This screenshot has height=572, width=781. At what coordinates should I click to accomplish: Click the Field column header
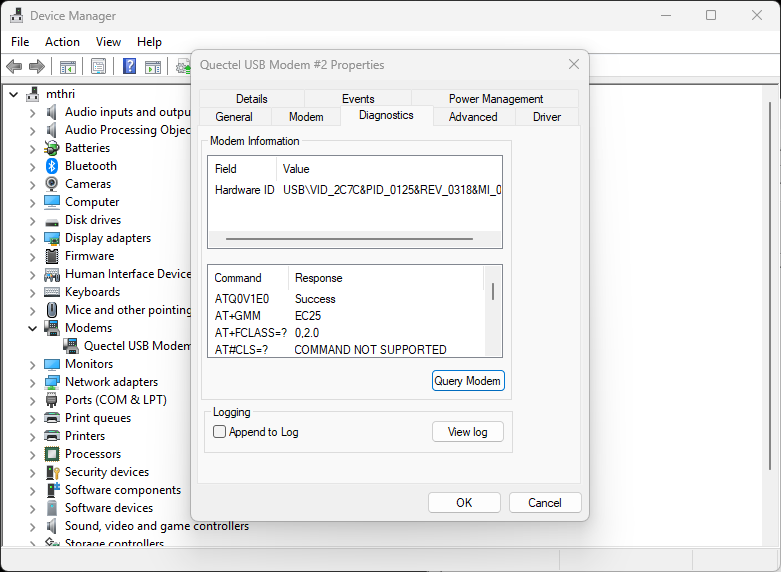coord(243,169)
